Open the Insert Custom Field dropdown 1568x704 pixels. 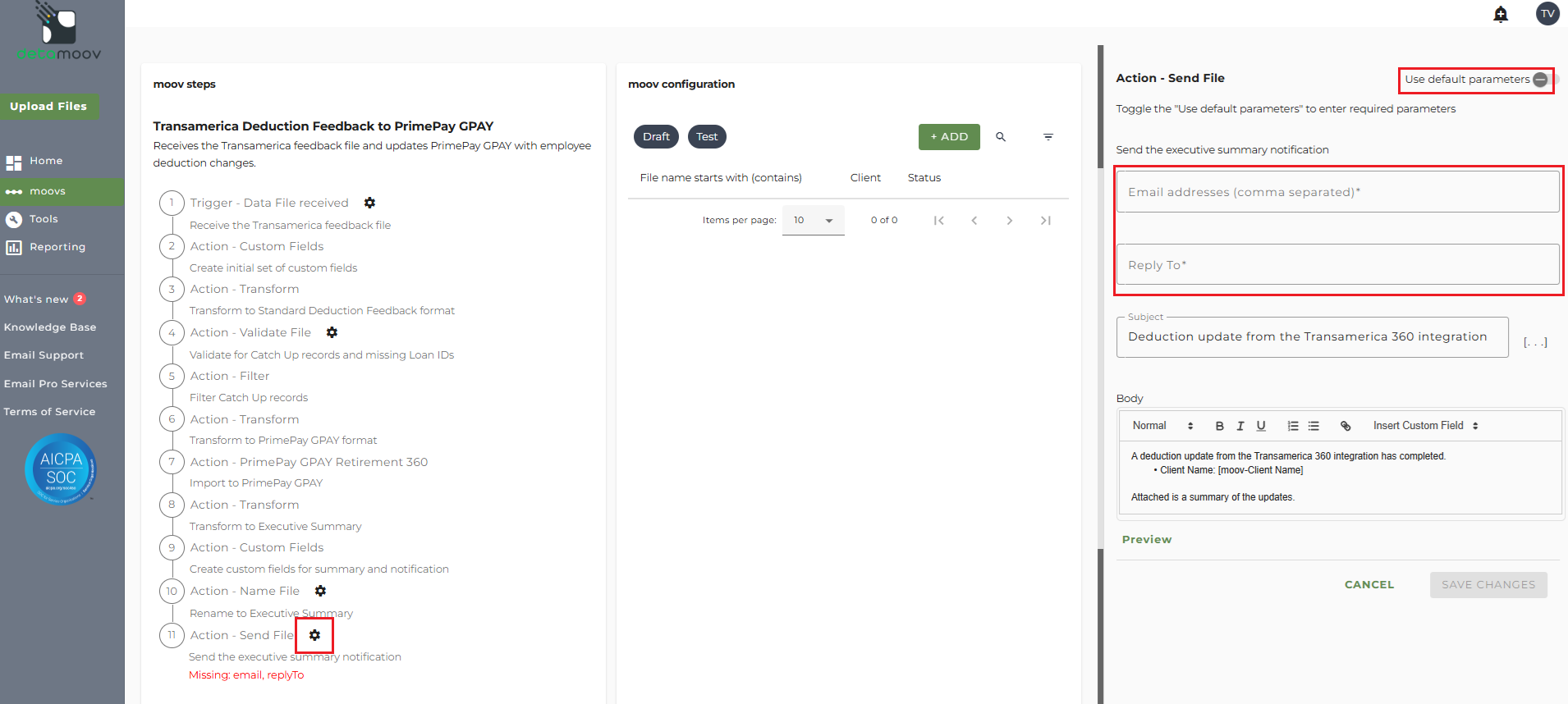click(x=1426, y=426)
